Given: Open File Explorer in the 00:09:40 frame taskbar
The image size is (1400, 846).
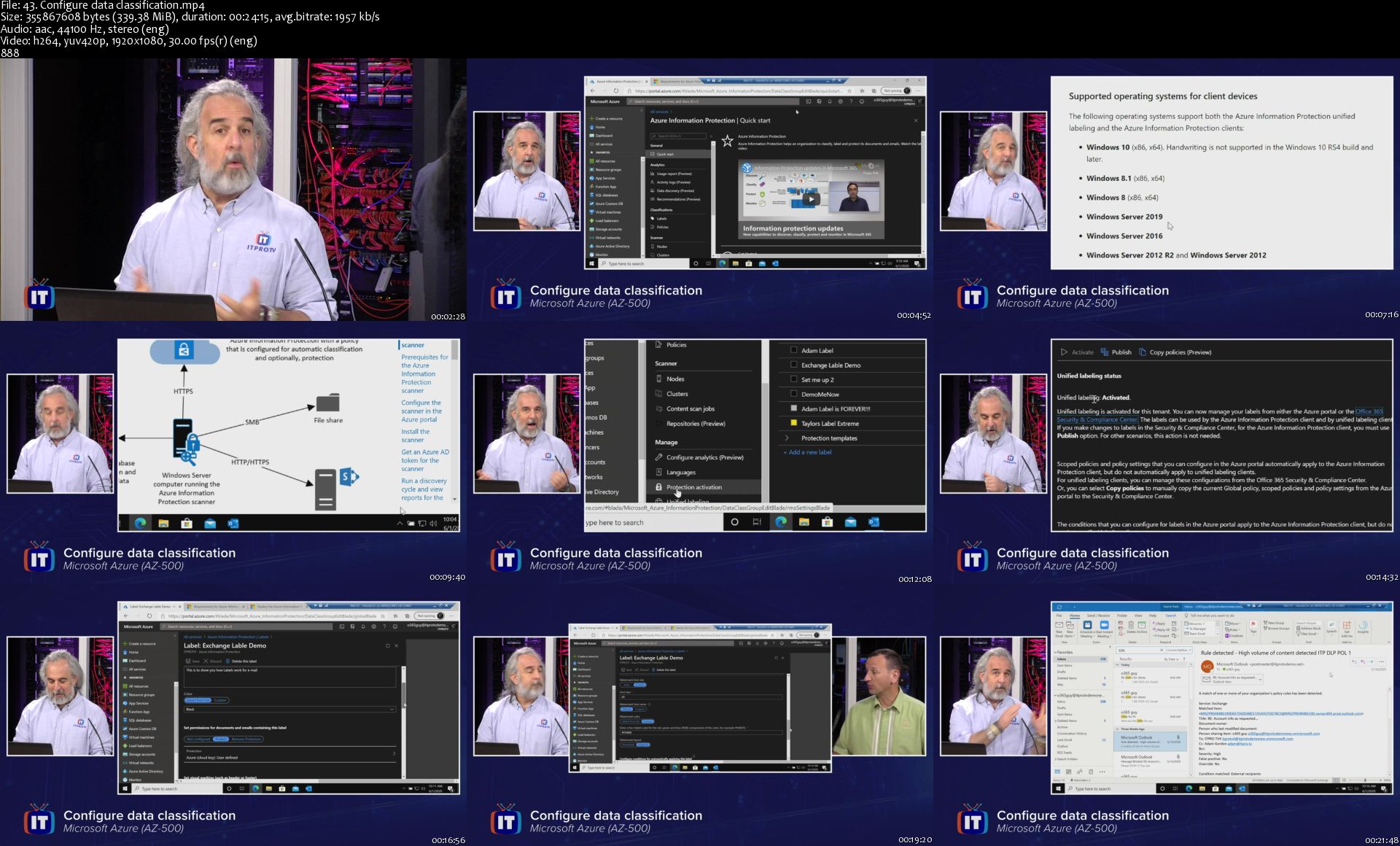Looking at the screenshot, I should (163, 523).
